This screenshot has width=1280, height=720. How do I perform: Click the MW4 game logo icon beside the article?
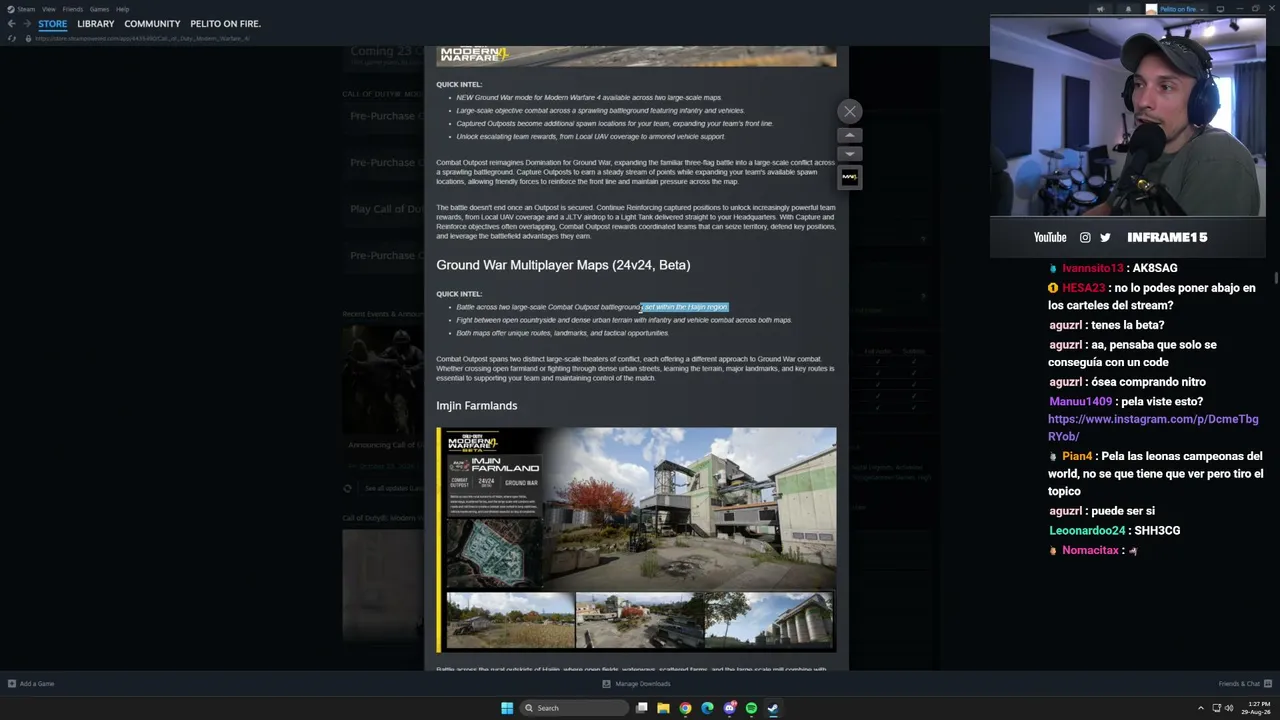click(849, 177)
